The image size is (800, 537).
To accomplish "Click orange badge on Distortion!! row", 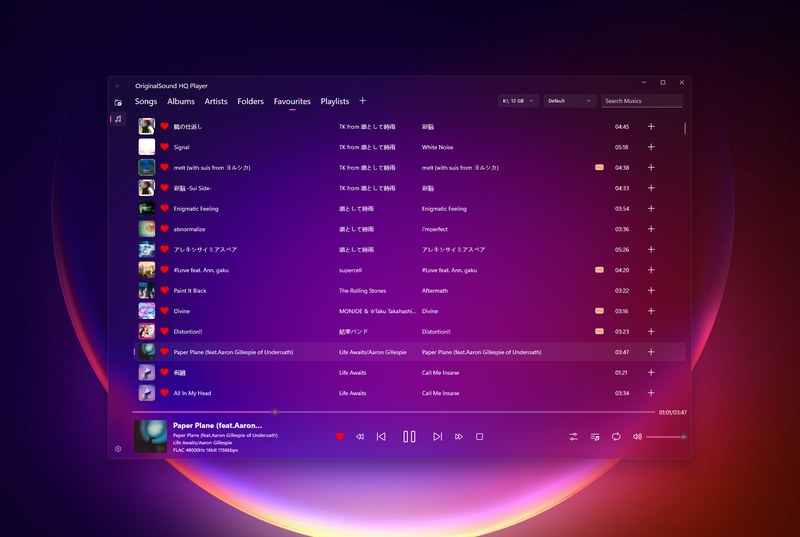I will (x=599, y=331).
